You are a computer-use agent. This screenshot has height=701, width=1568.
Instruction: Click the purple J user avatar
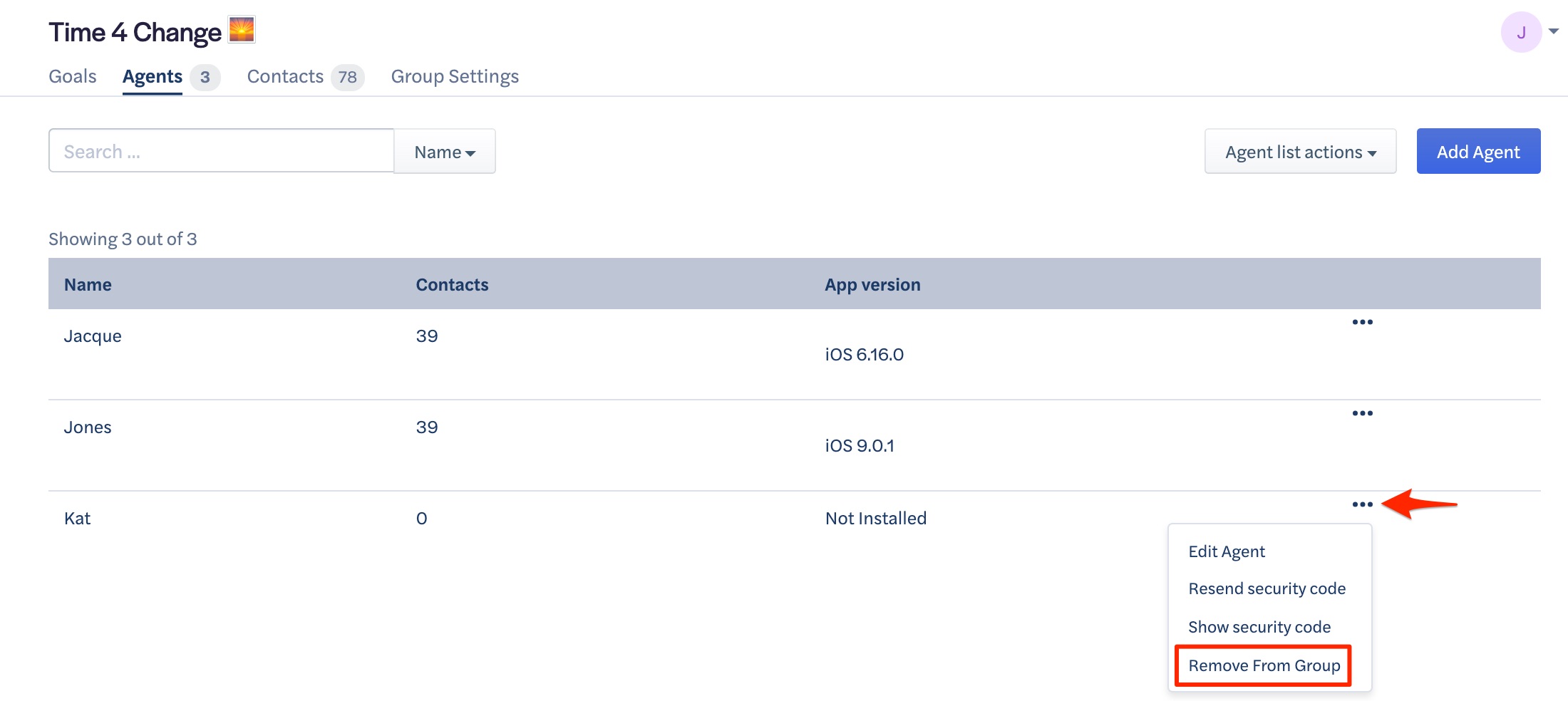point(1521,32)
